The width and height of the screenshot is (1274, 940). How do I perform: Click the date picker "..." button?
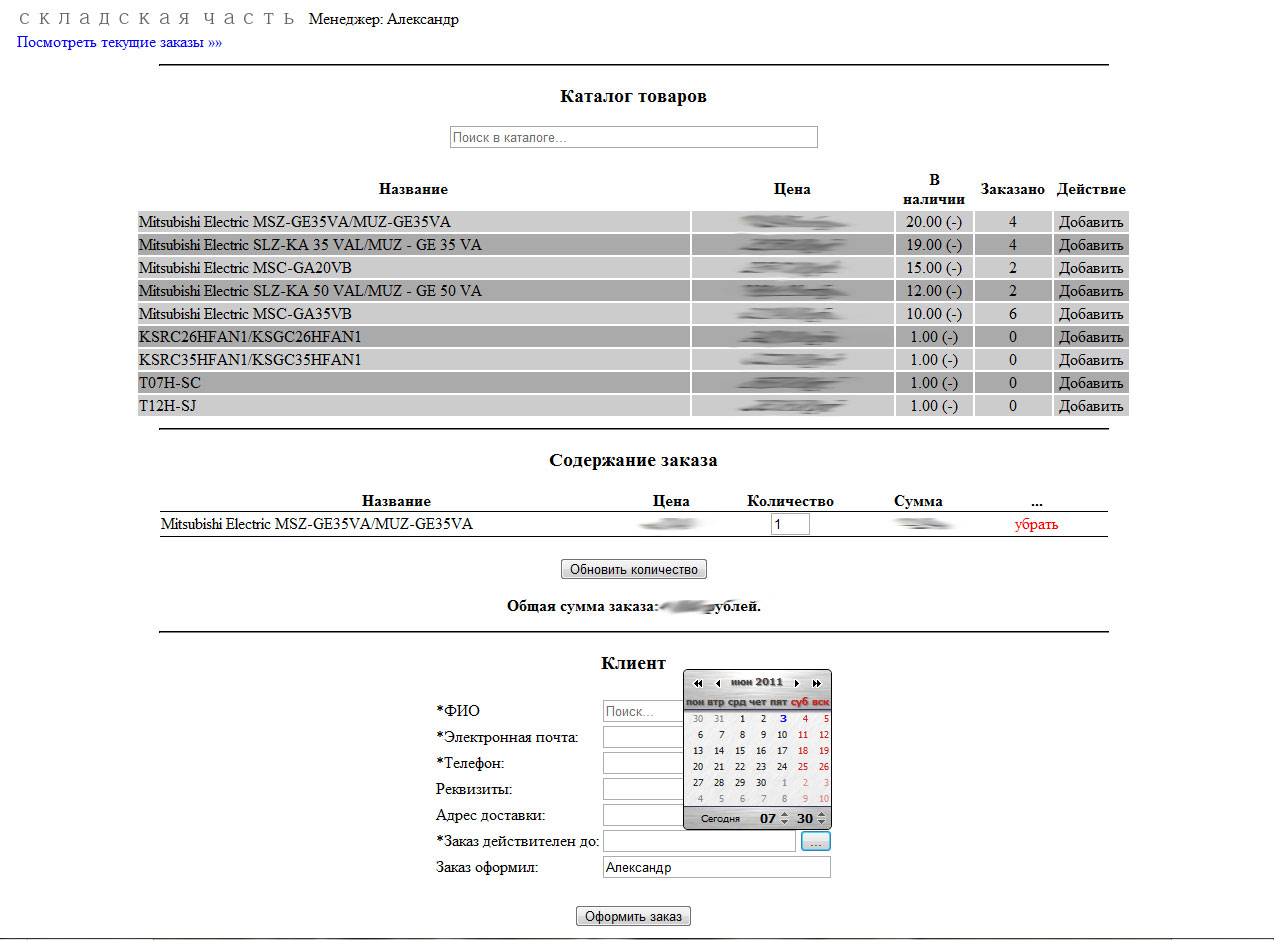pyautogui.click(x=816, y=842)
